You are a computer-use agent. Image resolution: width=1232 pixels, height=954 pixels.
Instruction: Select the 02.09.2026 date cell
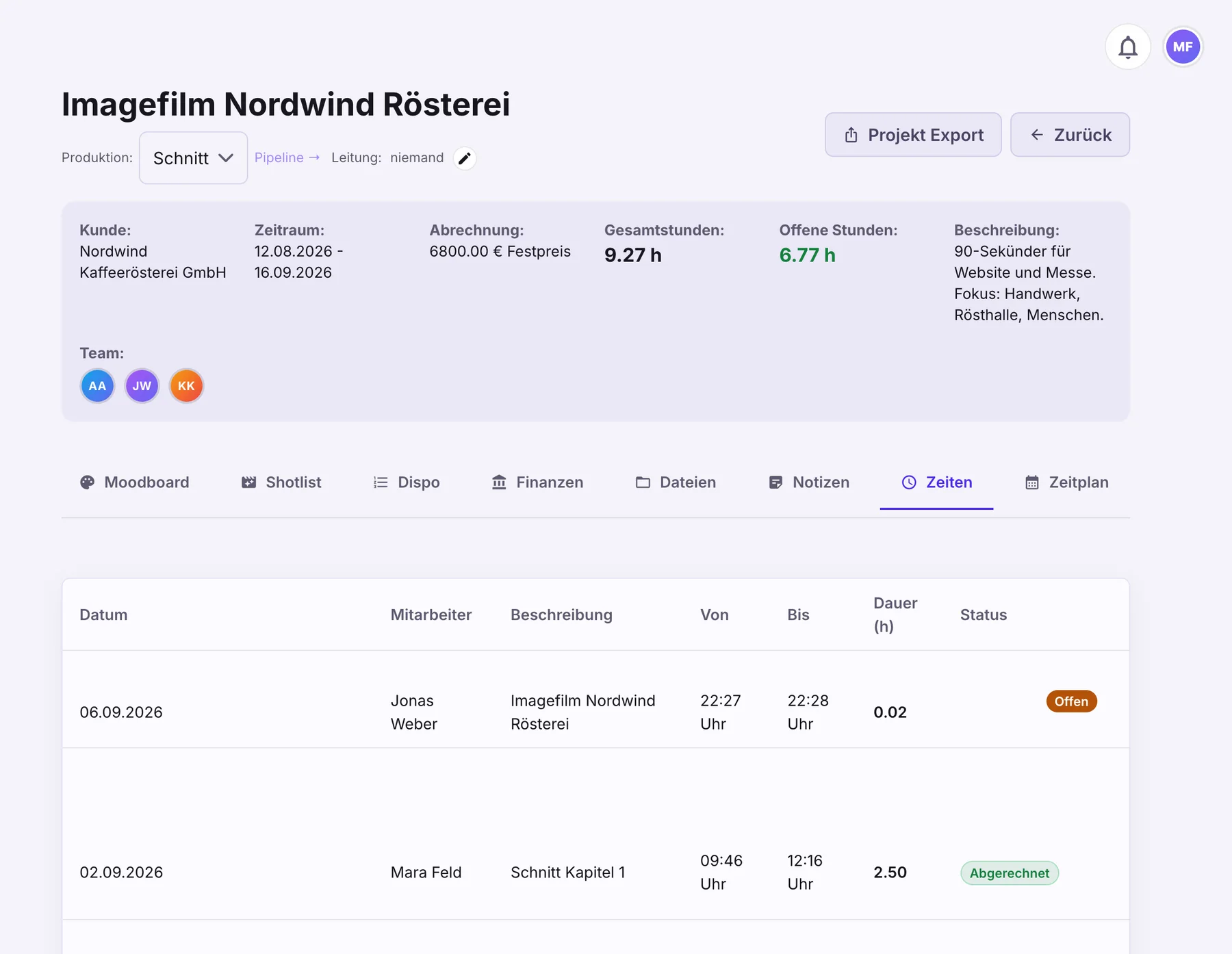pyautogui.click(x=121, y=873)
